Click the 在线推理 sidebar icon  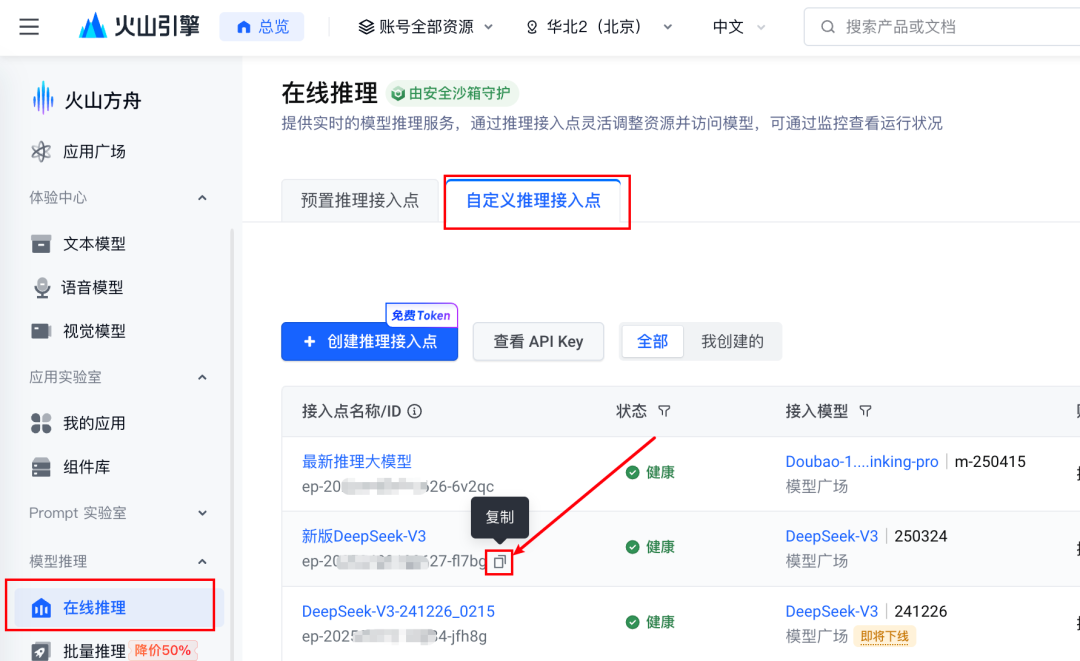click(41, 608)
